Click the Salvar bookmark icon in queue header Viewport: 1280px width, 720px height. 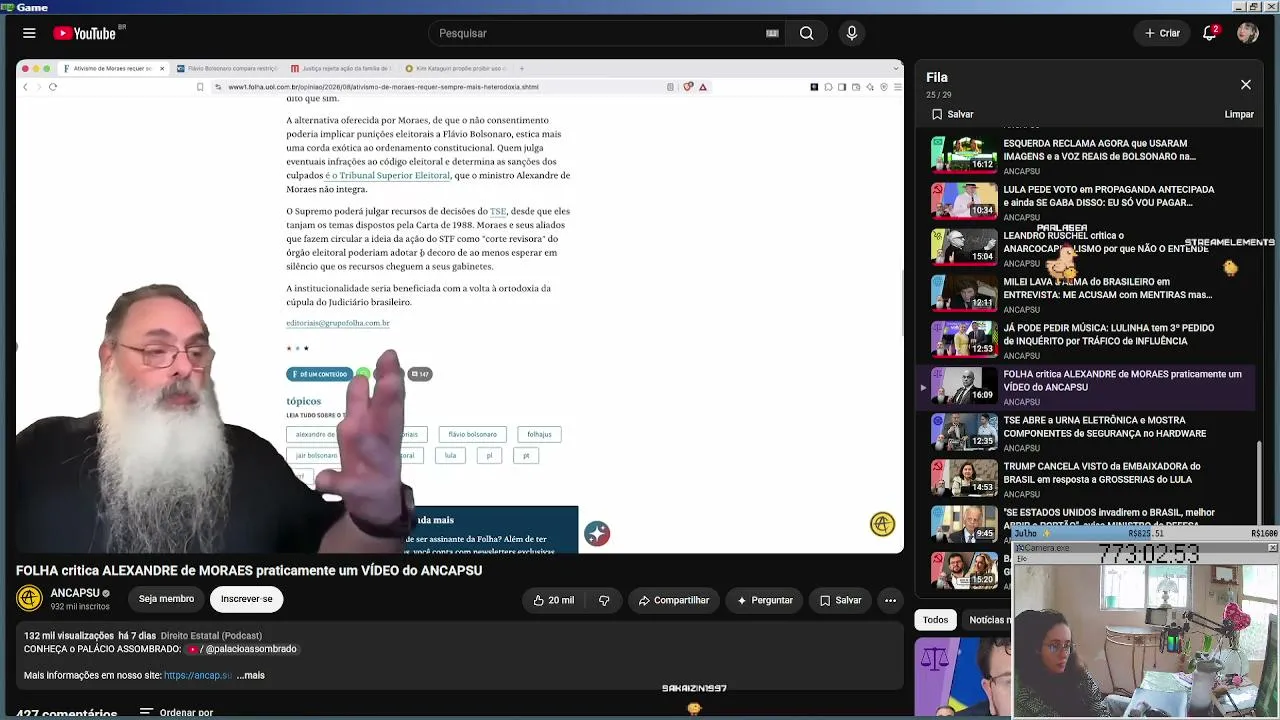point(937,114)
